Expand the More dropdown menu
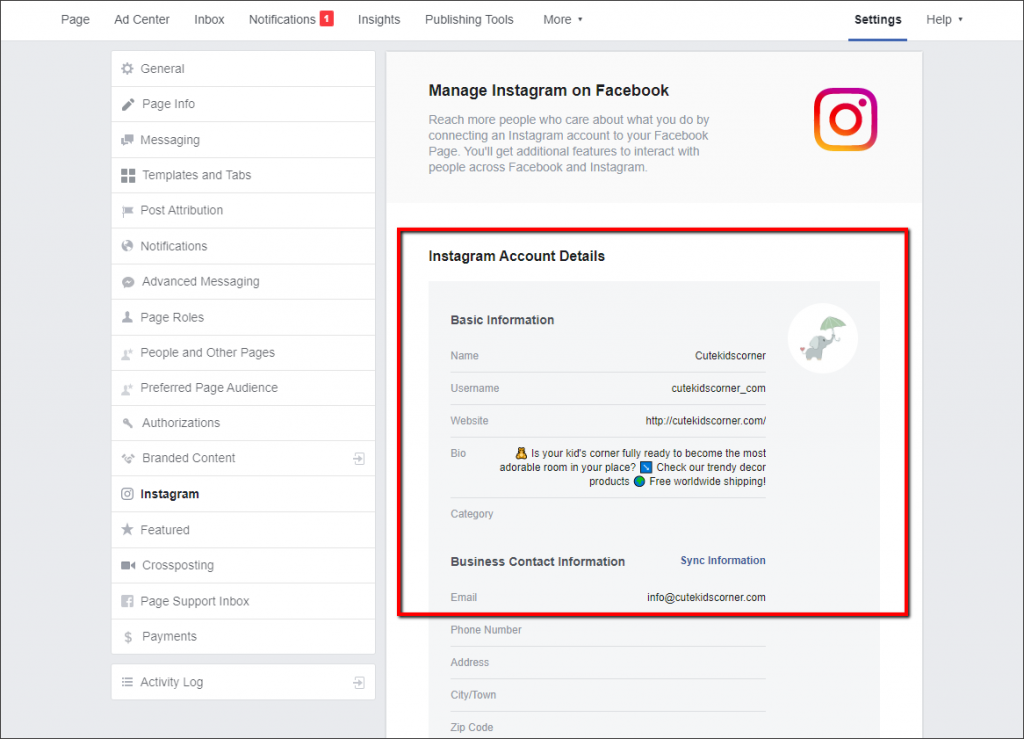This screenshot has width=1024, height=739. click(x=562, y=20)
